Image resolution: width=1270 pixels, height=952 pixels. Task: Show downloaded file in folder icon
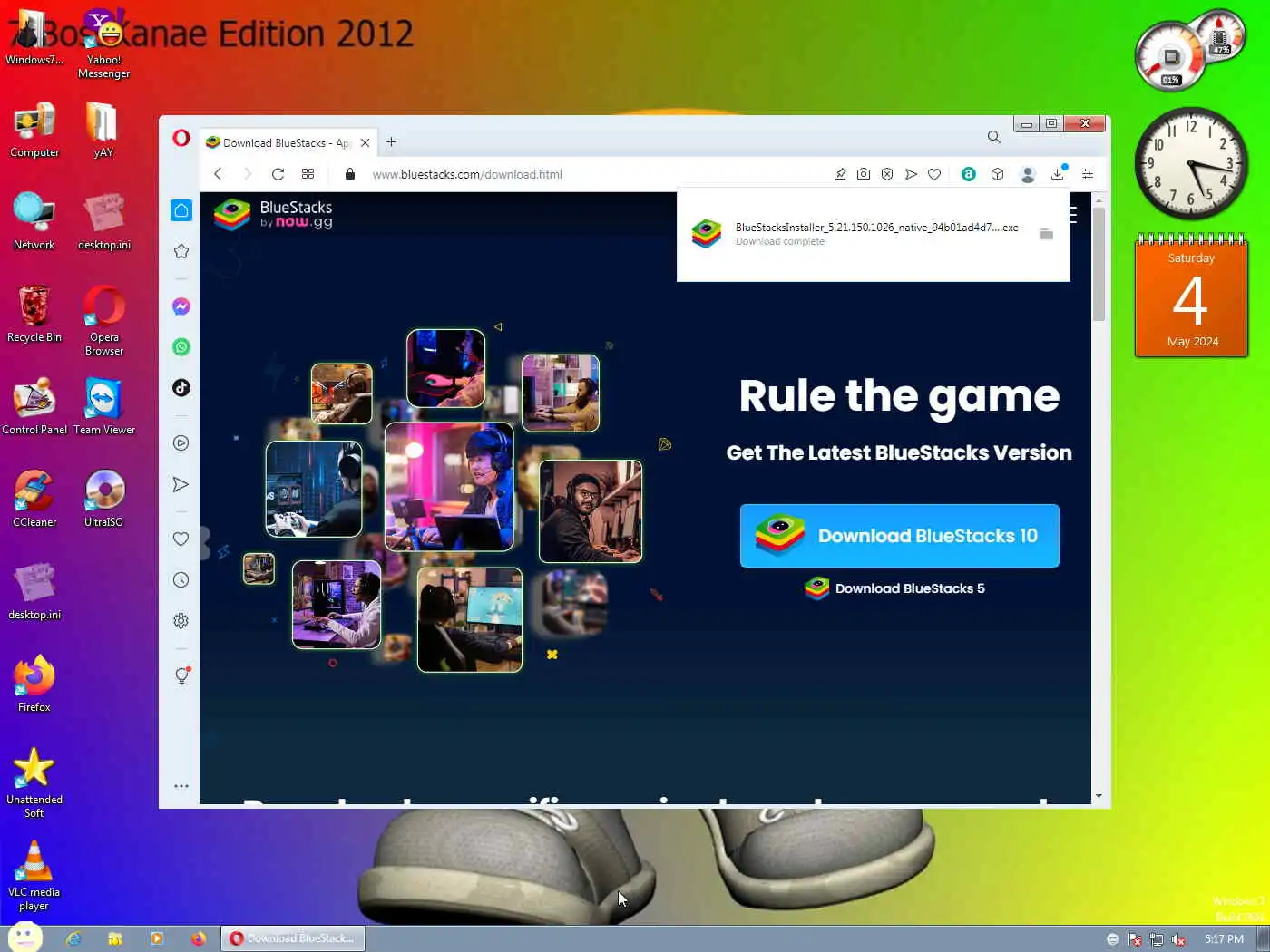click(x=1046, y=234)
